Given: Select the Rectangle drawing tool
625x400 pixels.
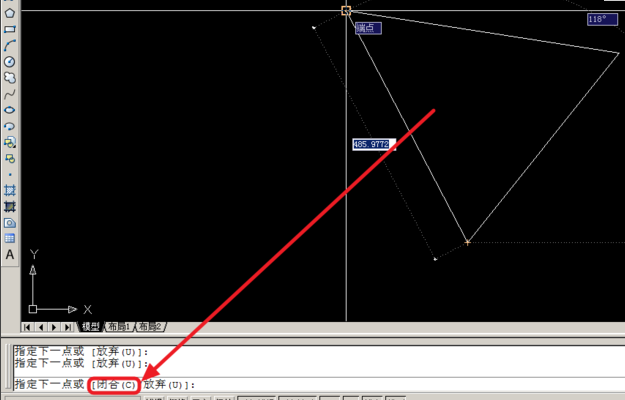Looking at the screenshot, I should [x=10, y=29].
